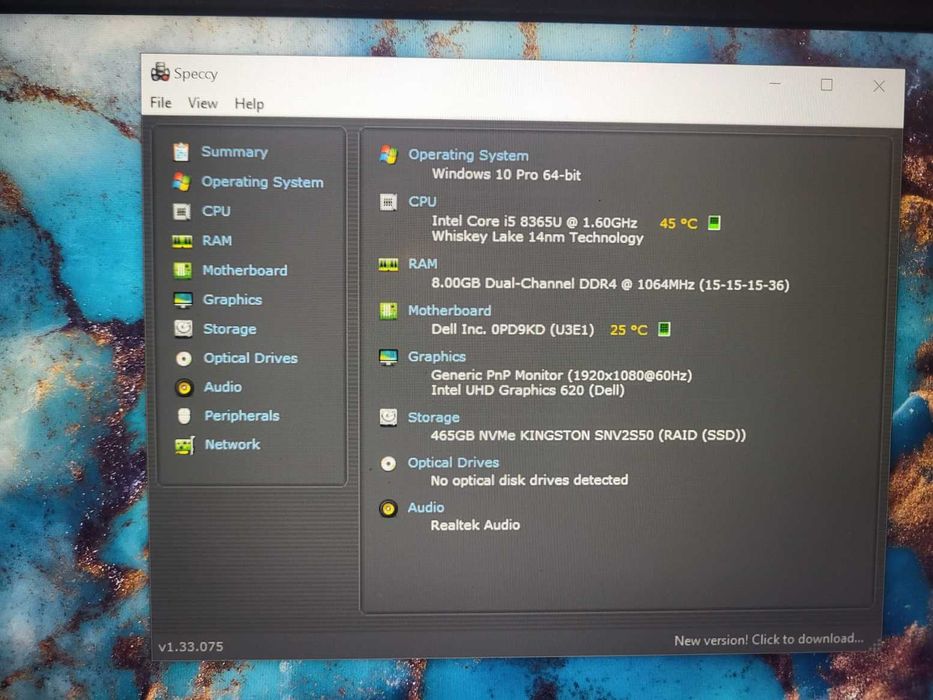This screenshot has height=700, width=933.
Task: Click the RAM icon in summary pane
Action: [388, 264]
